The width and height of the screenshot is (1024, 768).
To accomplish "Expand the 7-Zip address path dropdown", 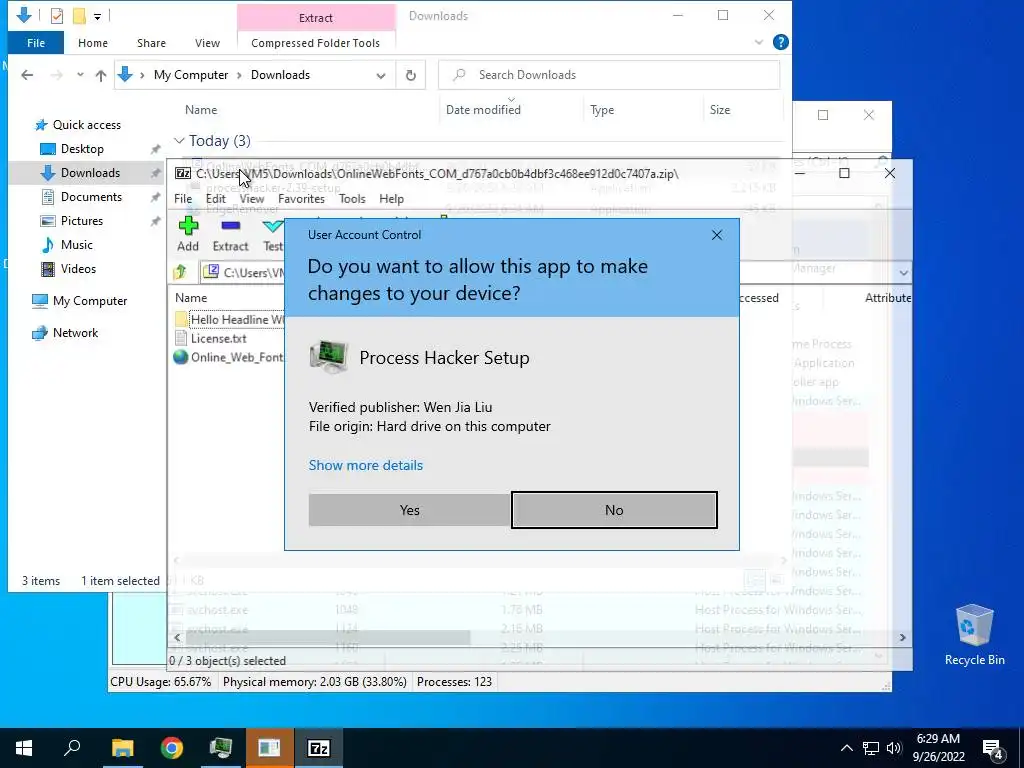I will coord(903,272).
